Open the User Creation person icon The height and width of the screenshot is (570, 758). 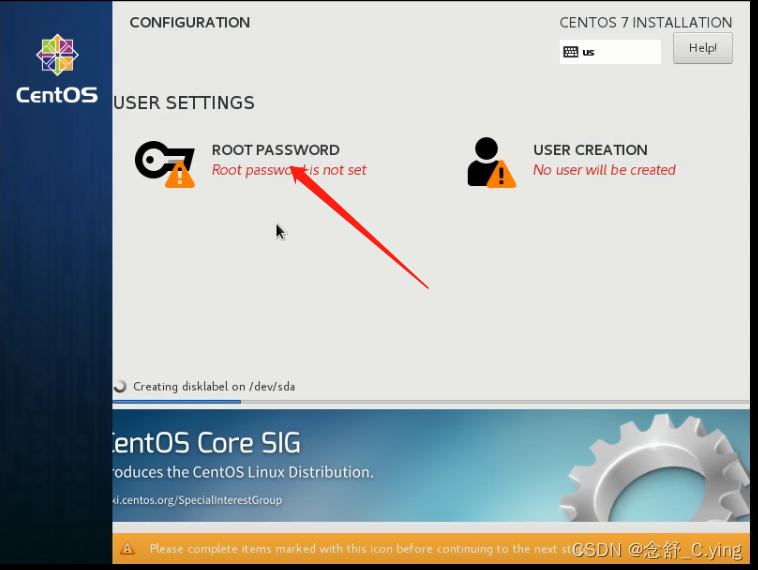tap(491, 162)
